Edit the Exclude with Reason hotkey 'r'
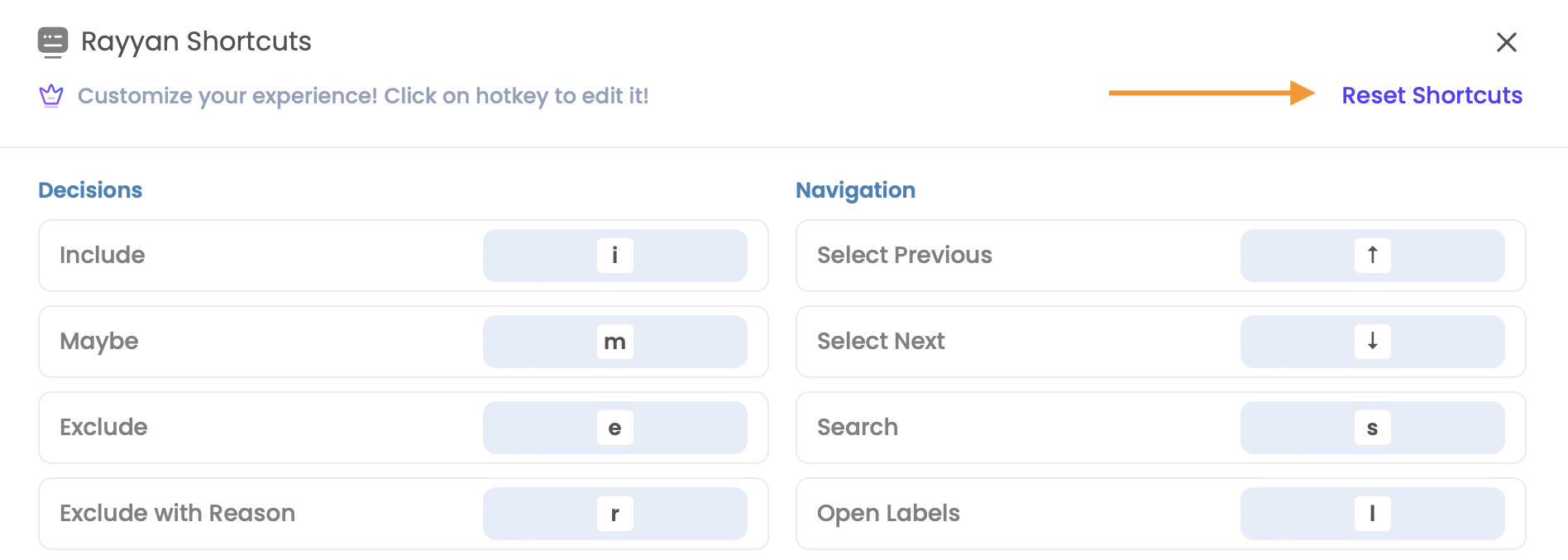 (614, 514)
